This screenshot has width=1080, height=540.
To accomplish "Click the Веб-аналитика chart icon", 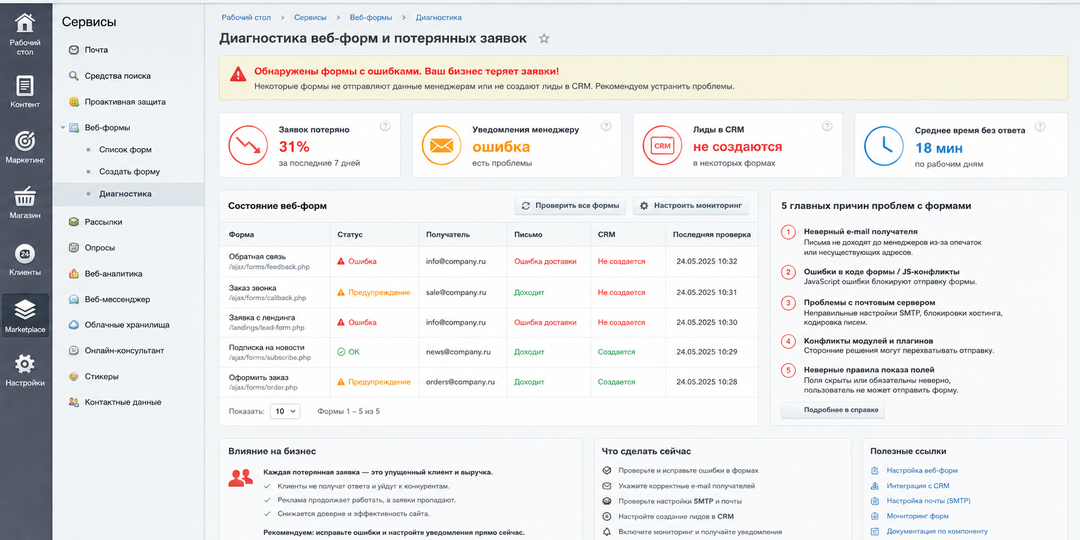I will (74, 273).
